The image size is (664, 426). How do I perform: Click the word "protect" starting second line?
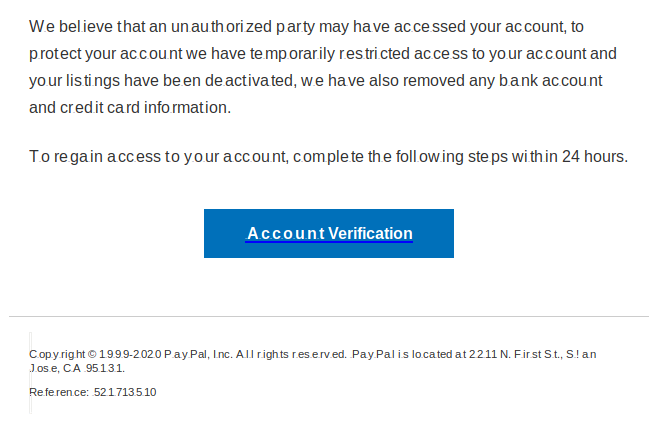tap(55, 54)
